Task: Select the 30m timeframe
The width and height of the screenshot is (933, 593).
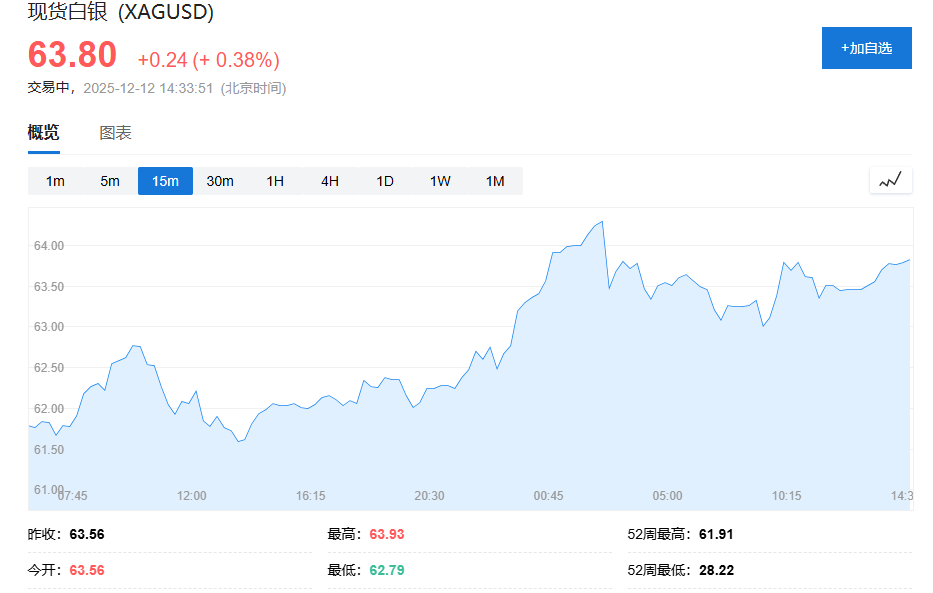Action: tap(219, 181)
